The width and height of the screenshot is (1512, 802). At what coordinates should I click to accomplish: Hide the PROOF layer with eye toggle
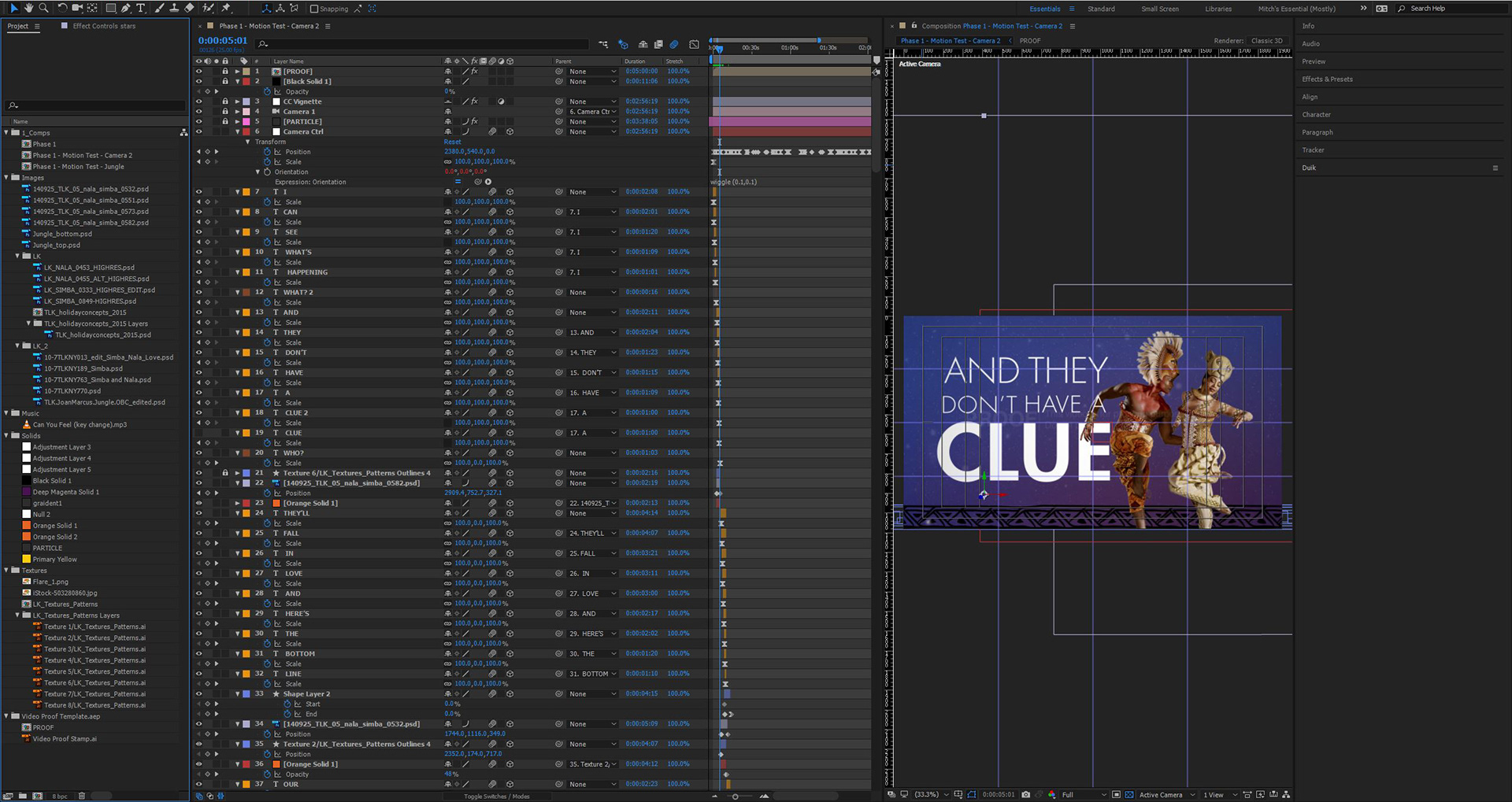198,71
